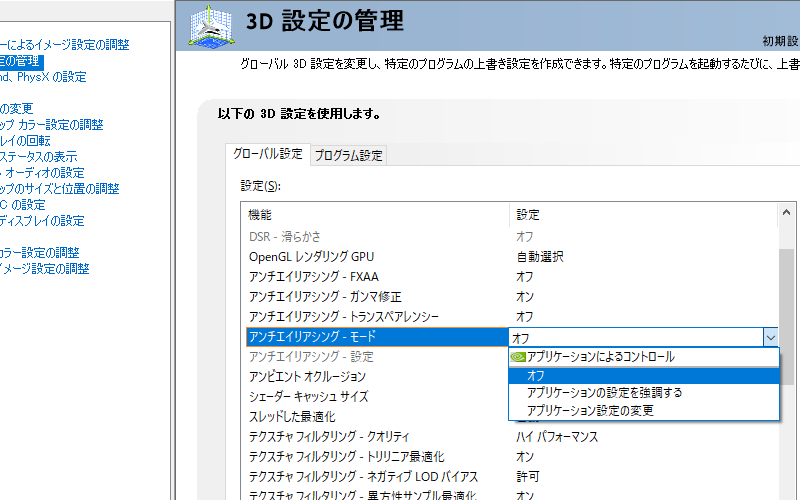Click the 3D settings cube icon in header
This screenshot has width=800, height=500.
tap(212, 26)
